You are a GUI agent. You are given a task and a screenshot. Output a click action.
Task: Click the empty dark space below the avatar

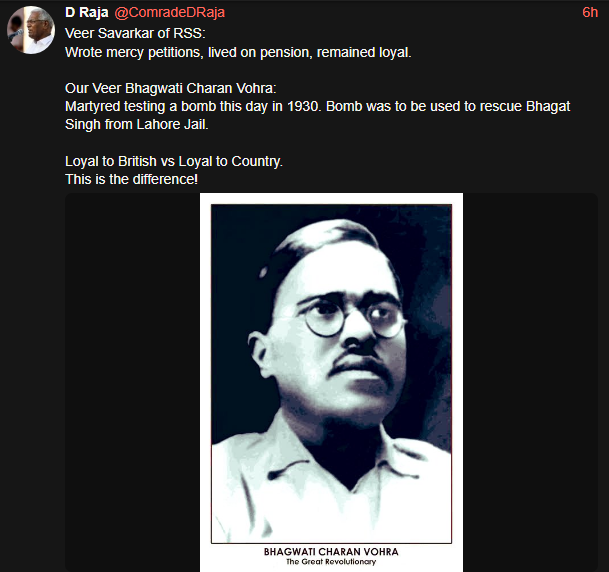click(x=31, y=311)
